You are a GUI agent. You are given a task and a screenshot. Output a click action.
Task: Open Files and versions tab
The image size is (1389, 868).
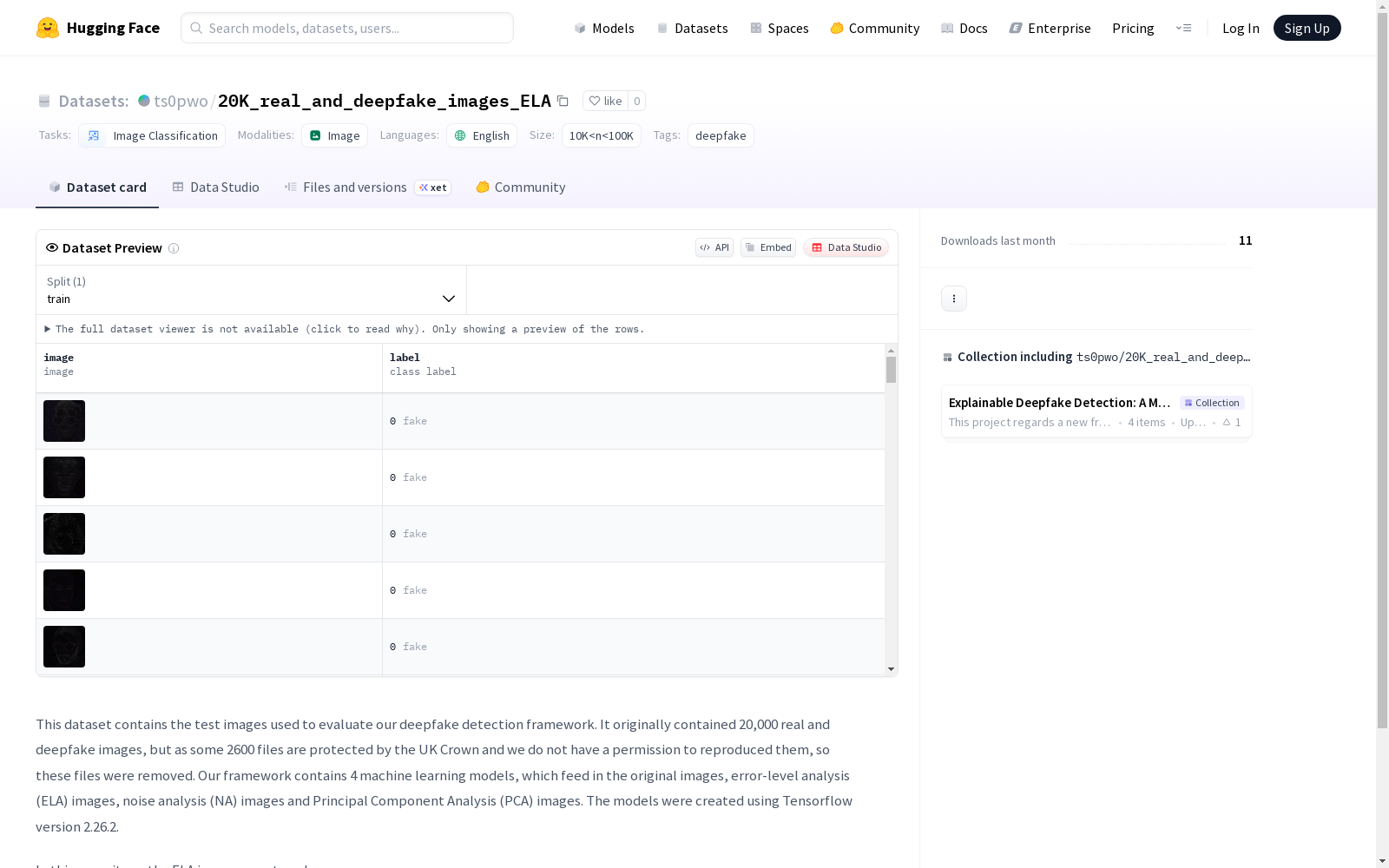pos(367,187)
